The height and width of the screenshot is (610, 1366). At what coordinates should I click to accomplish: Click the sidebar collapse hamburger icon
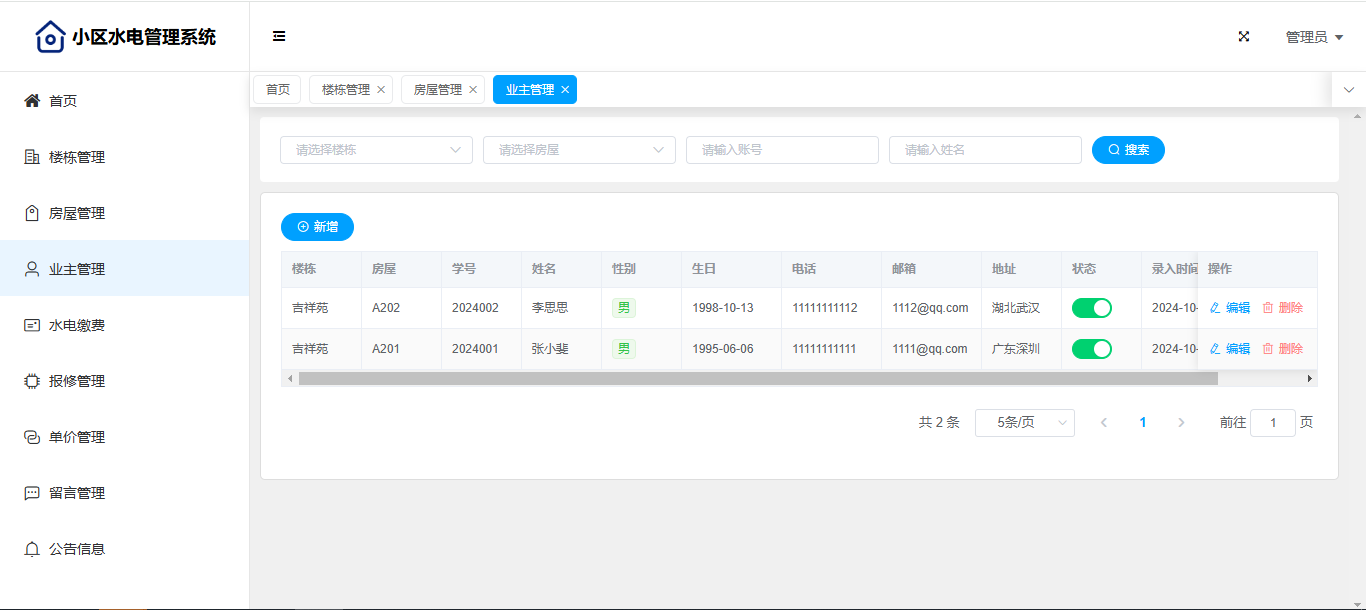tap(279, 36)
